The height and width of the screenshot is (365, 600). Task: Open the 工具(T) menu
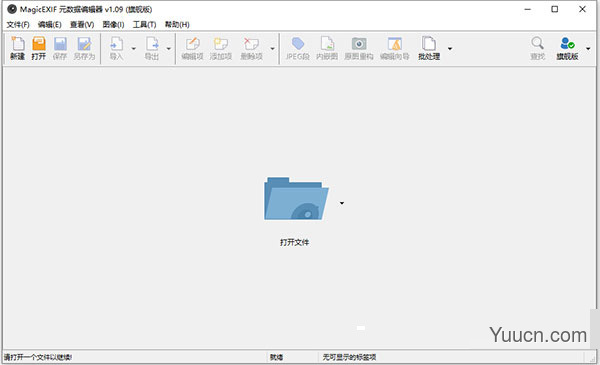click(x=144, y=24)
